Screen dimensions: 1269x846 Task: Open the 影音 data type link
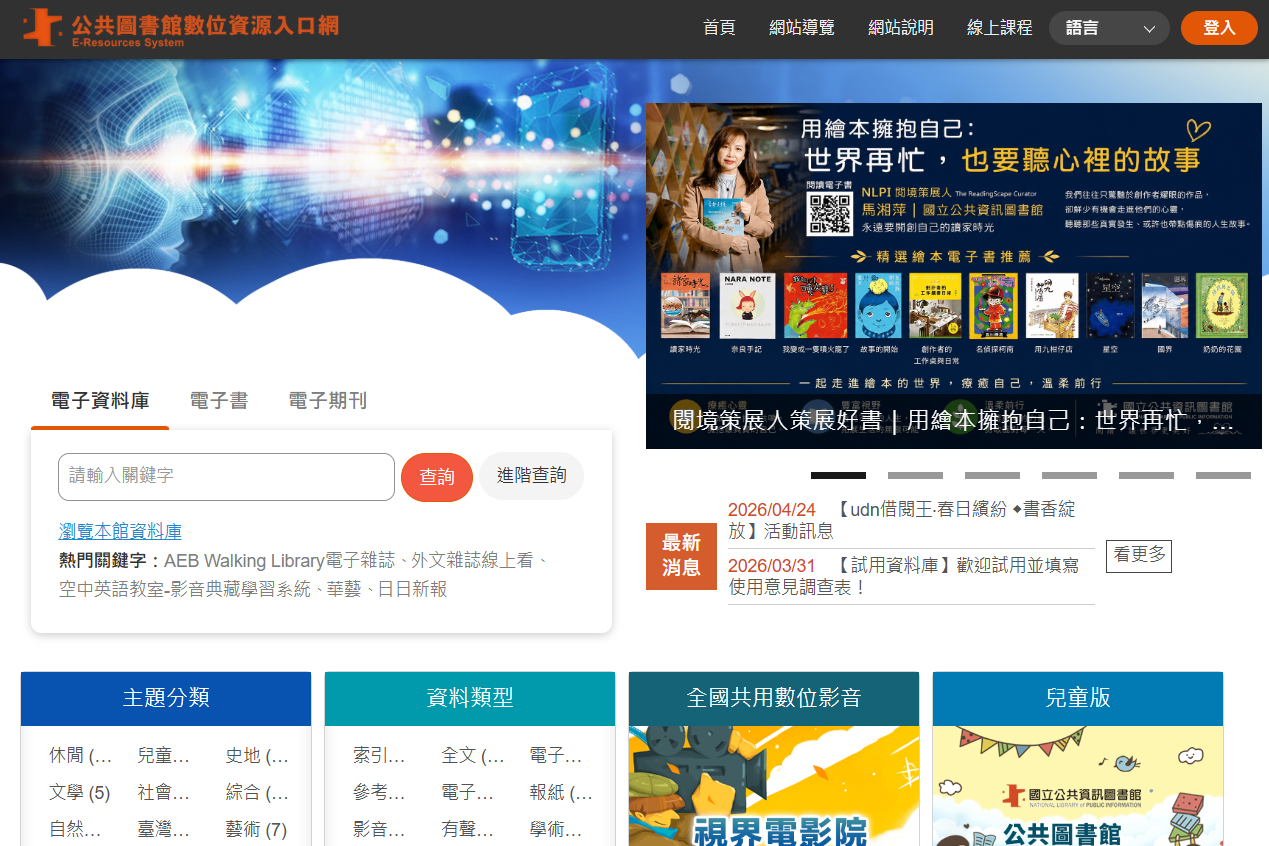(x=380, y=830)
